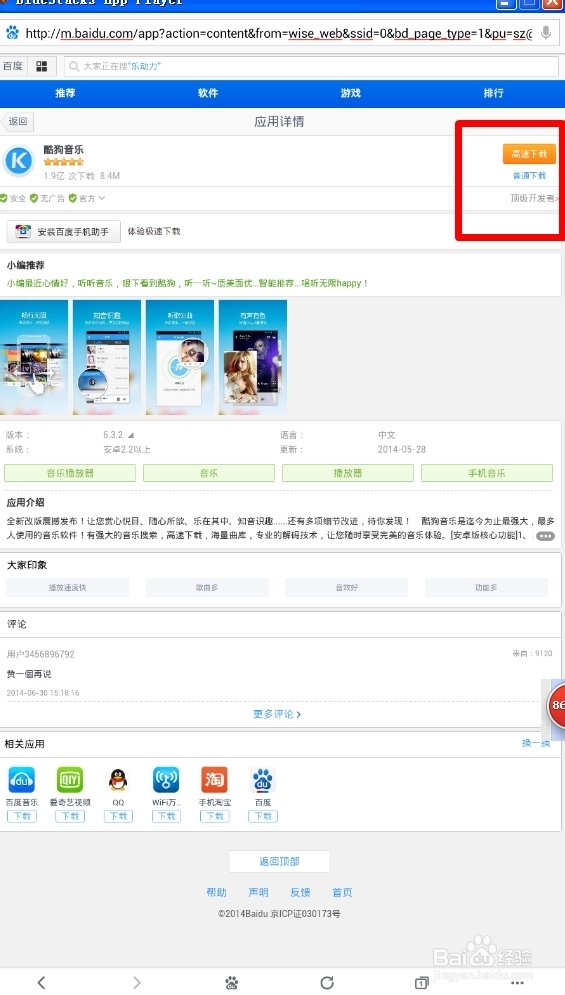Open 更多评论 link

277,714
